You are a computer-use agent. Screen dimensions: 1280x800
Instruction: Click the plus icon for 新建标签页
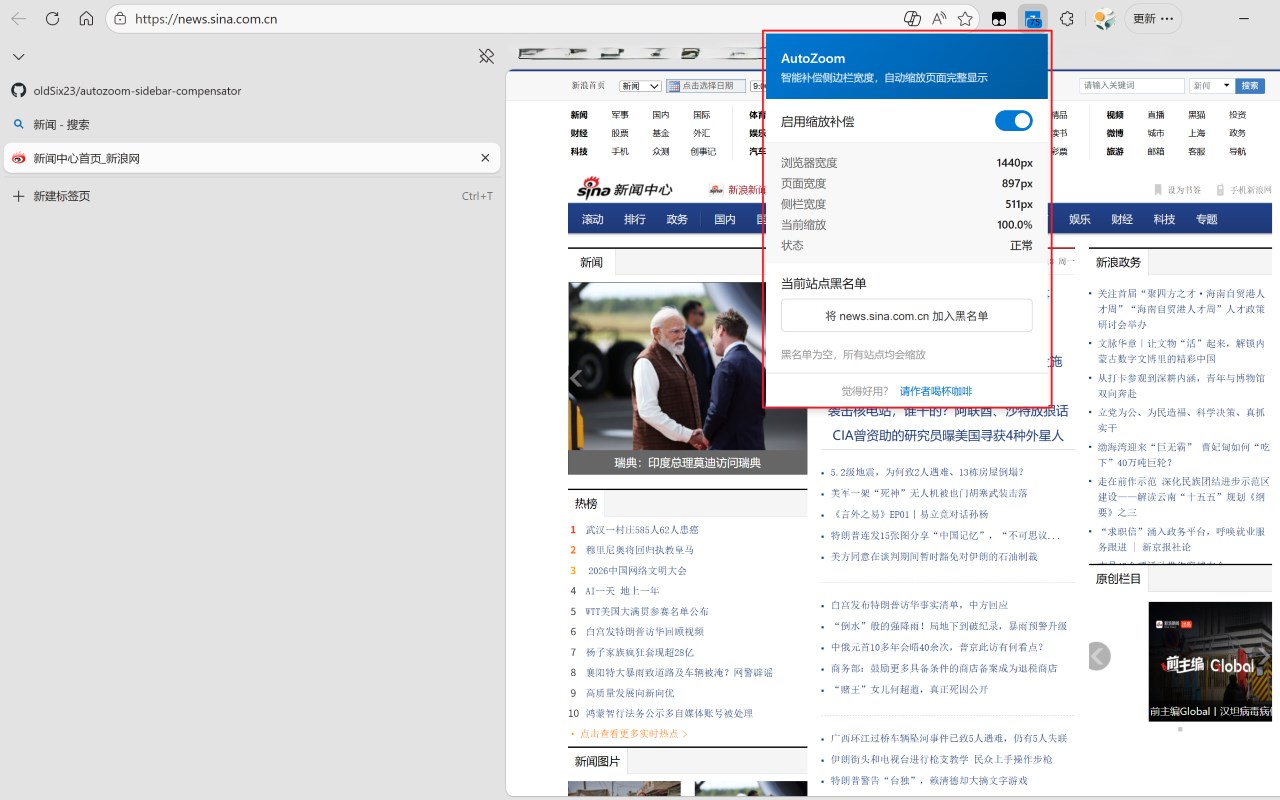[18, 196]
